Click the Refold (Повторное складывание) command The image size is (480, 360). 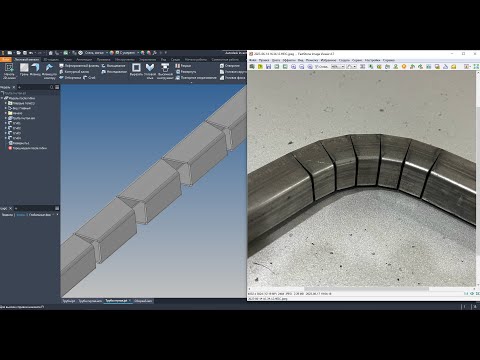tap(196, 78)
